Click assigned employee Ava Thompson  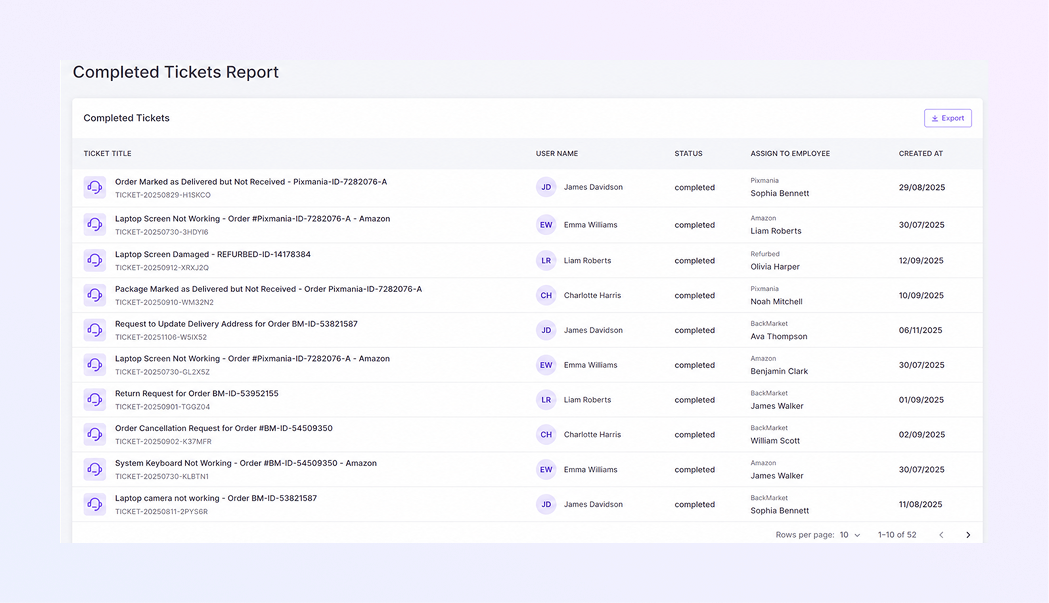[x=779, y=336]
